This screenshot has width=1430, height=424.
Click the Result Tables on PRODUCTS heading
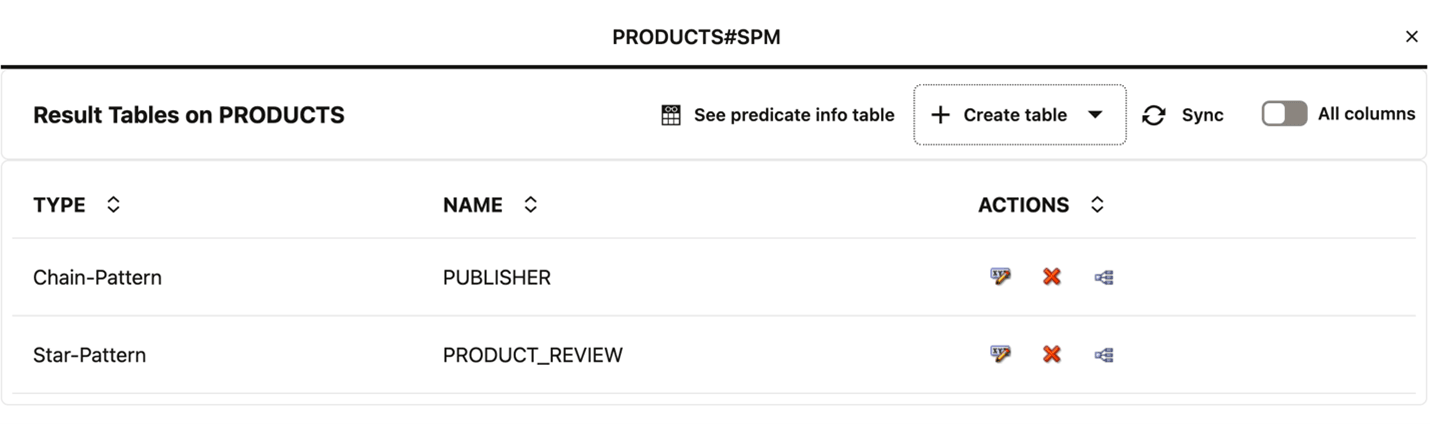189,115
